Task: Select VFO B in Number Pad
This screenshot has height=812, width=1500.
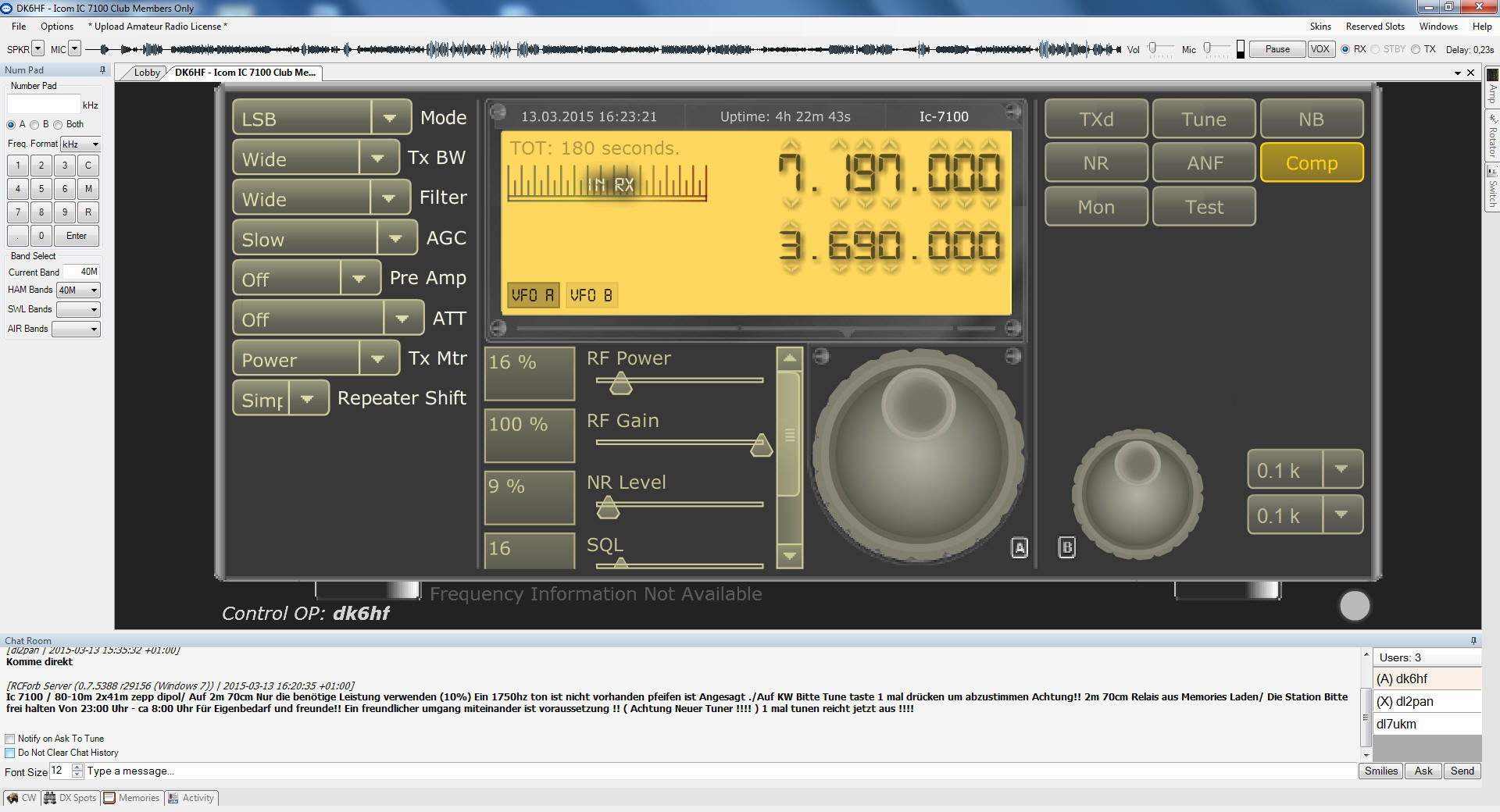Action: pos(34,125)
